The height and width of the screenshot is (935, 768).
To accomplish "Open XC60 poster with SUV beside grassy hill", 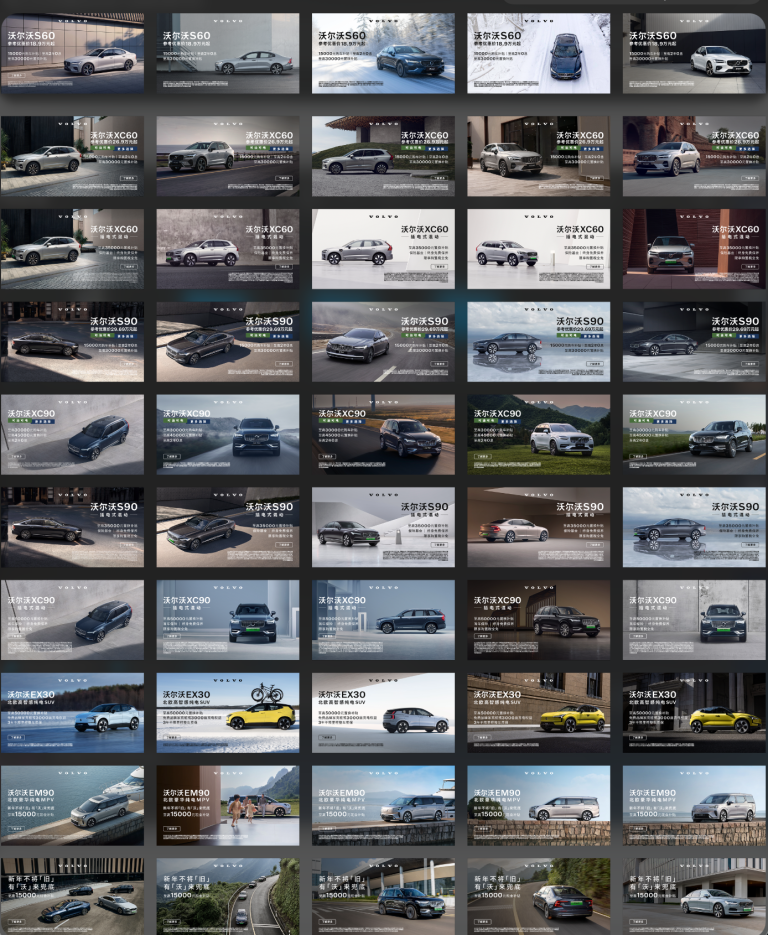I will 383,156.
